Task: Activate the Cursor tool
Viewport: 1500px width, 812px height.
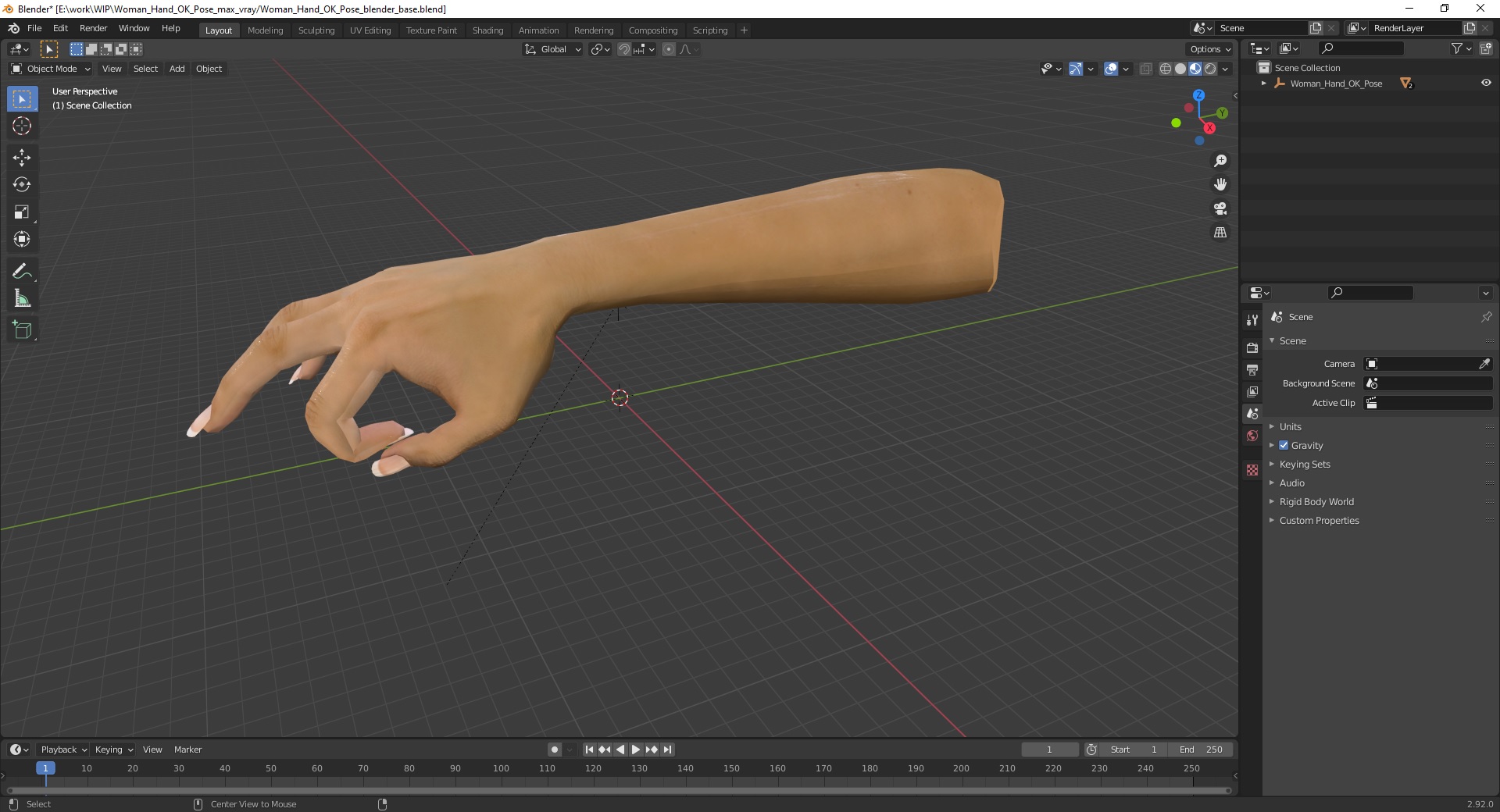Action: click(22, 126)
